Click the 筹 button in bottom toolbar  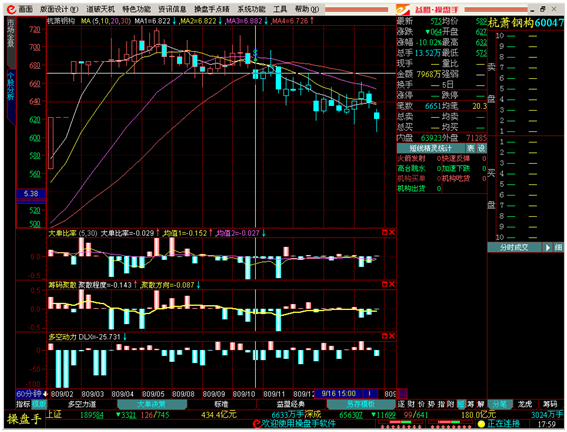(471, 404)
